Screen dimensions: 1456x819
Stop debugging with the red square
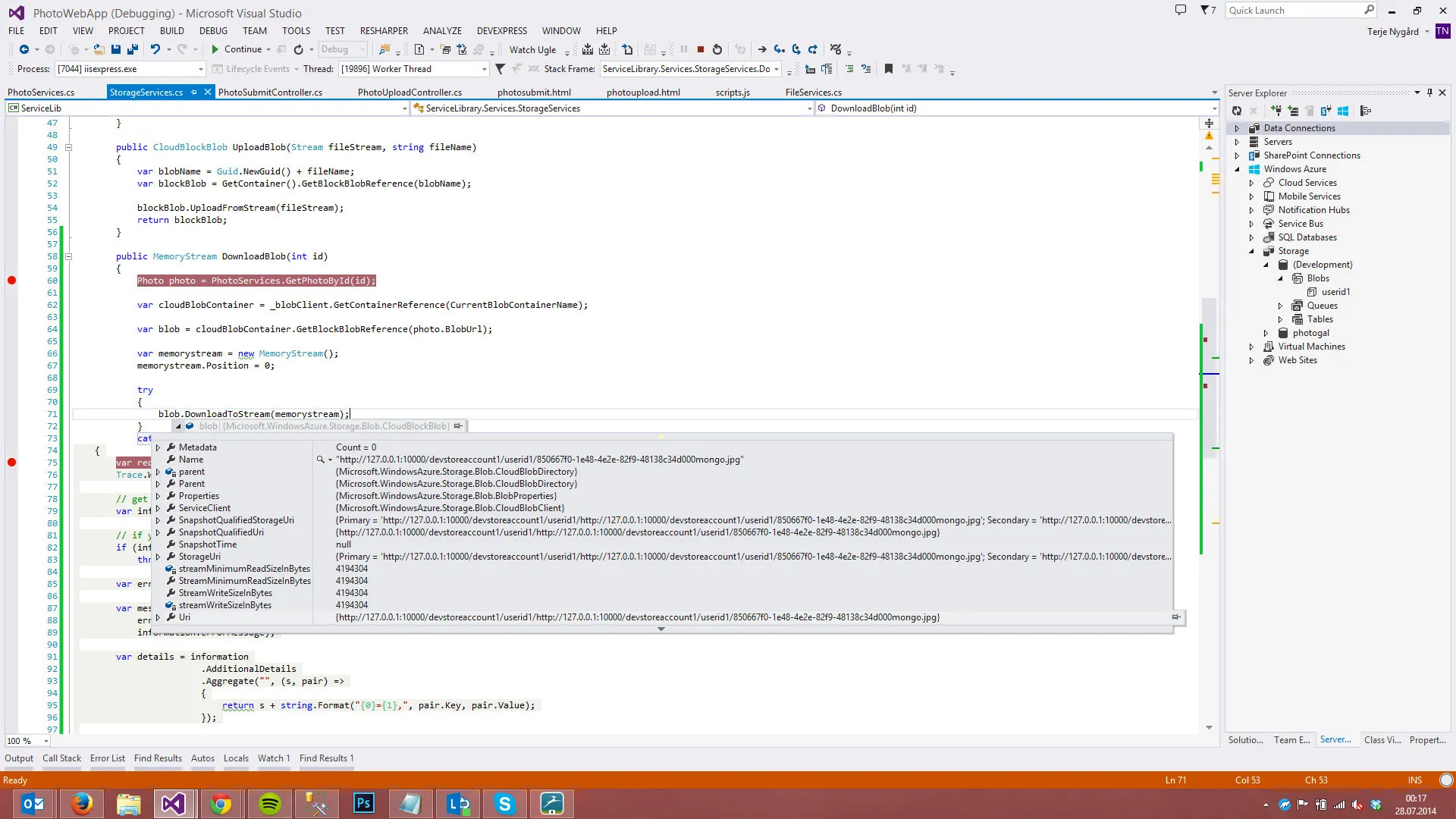[x=701, y=50]
